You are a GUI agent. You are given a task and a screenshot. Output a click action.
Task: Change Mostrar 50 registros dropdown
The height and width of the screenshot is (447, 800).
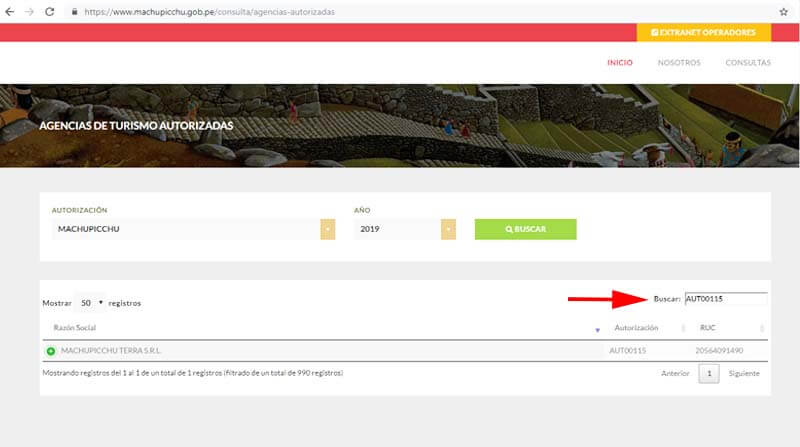click(91, 301)
